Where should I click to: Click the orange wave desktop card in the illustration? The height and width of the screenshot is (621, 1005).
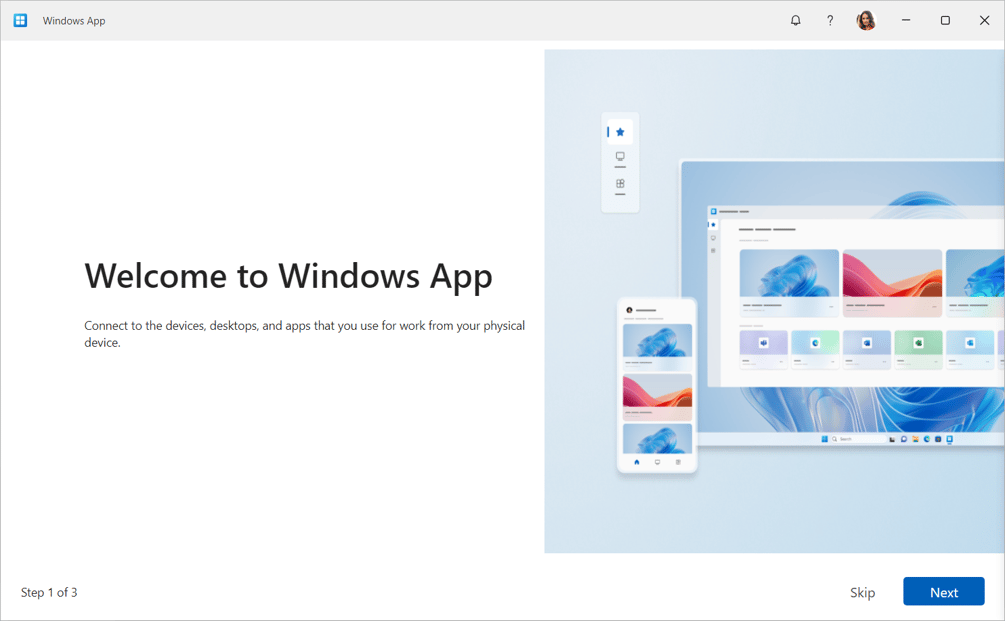point(893,282)
